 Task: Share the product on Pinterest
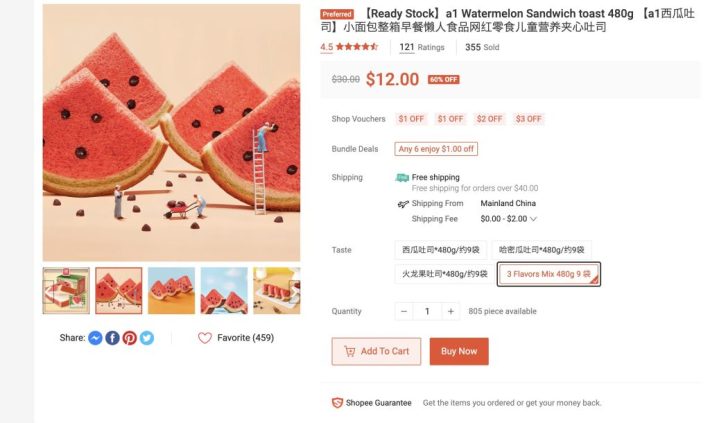click(129, 338)
